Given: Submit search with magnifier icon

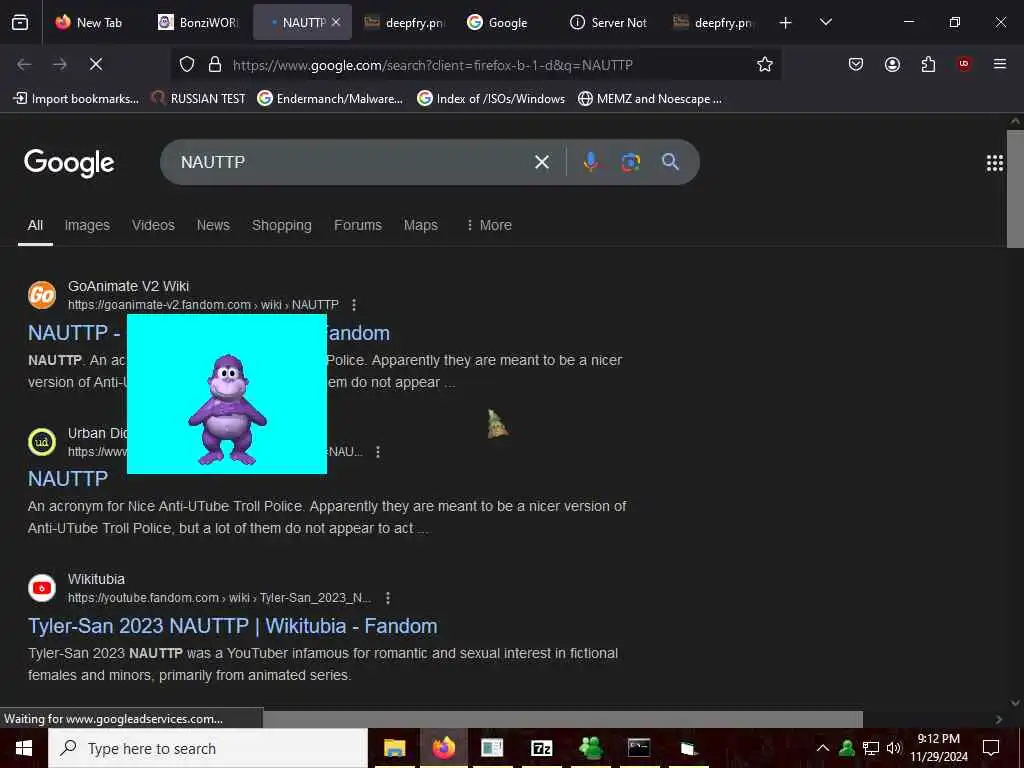Looking at the screenshot, I should [x=670, y=162].
